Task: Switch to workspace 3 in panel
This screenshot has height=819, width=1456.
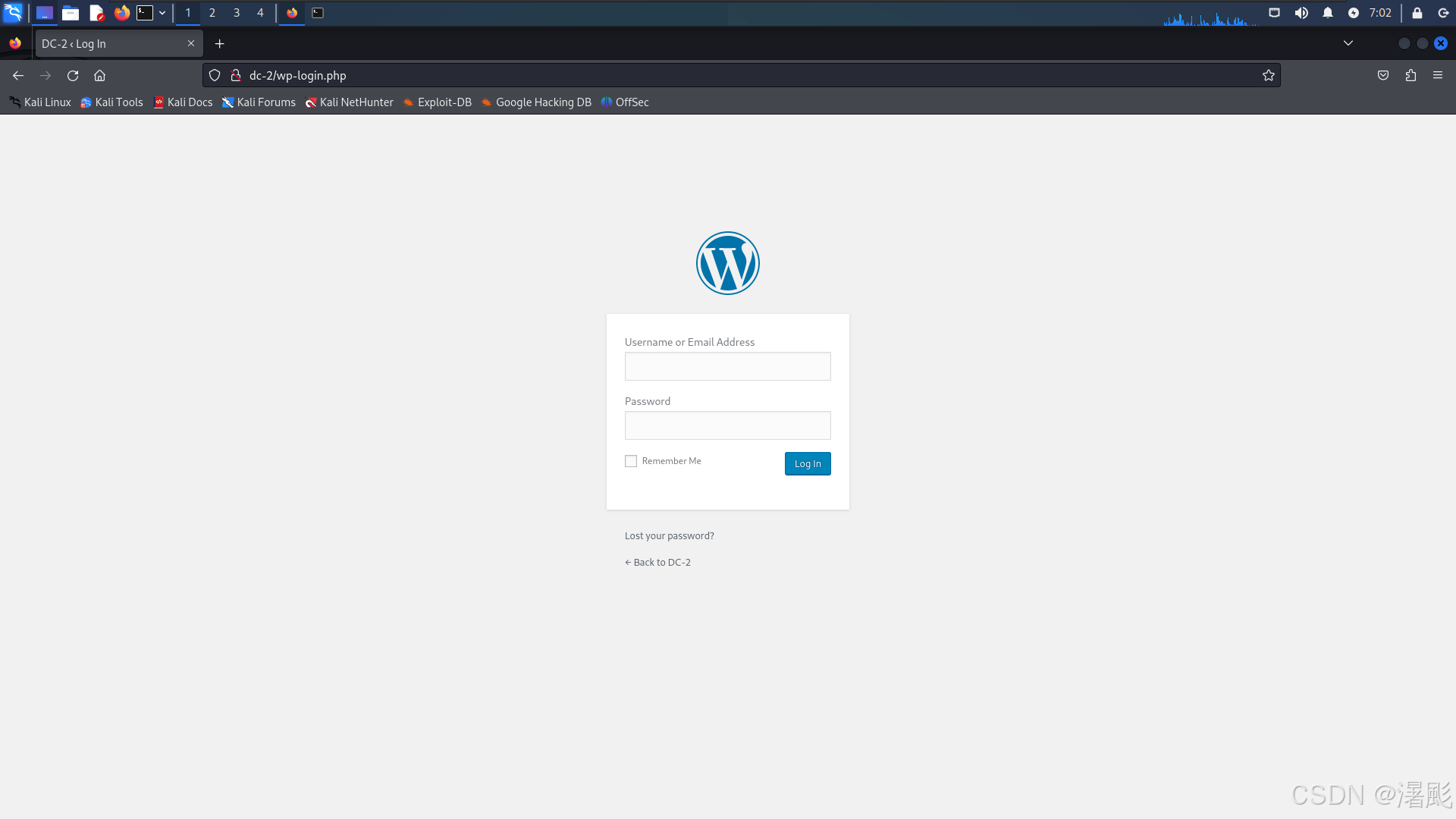Action: [x=237, y=13]
